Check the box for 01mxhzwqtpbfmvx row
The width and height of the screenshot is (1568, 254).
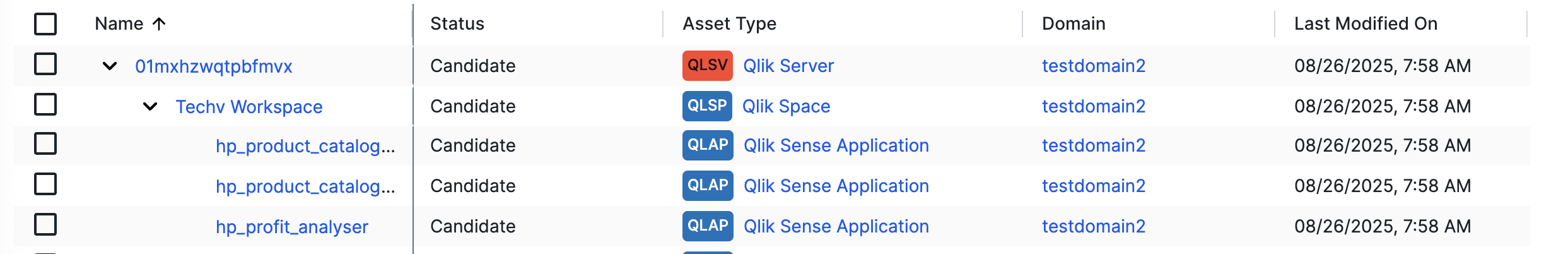pos(45,64)
